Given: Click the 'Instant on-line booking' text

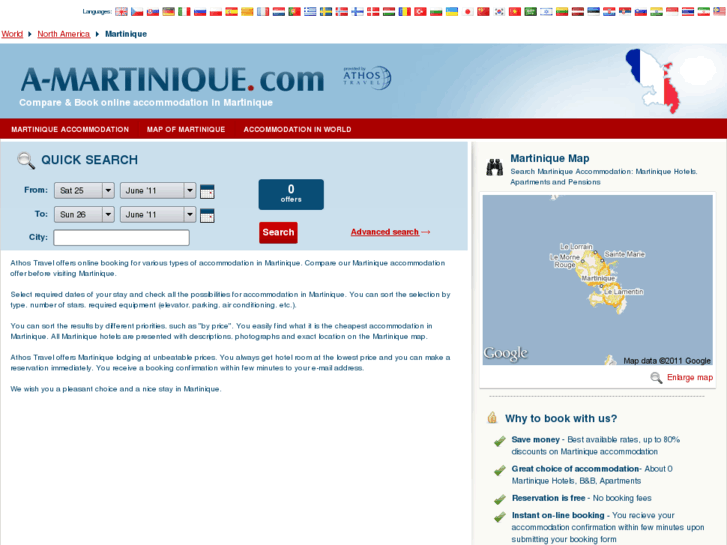Looking at the screenshot, I should 558,515.
